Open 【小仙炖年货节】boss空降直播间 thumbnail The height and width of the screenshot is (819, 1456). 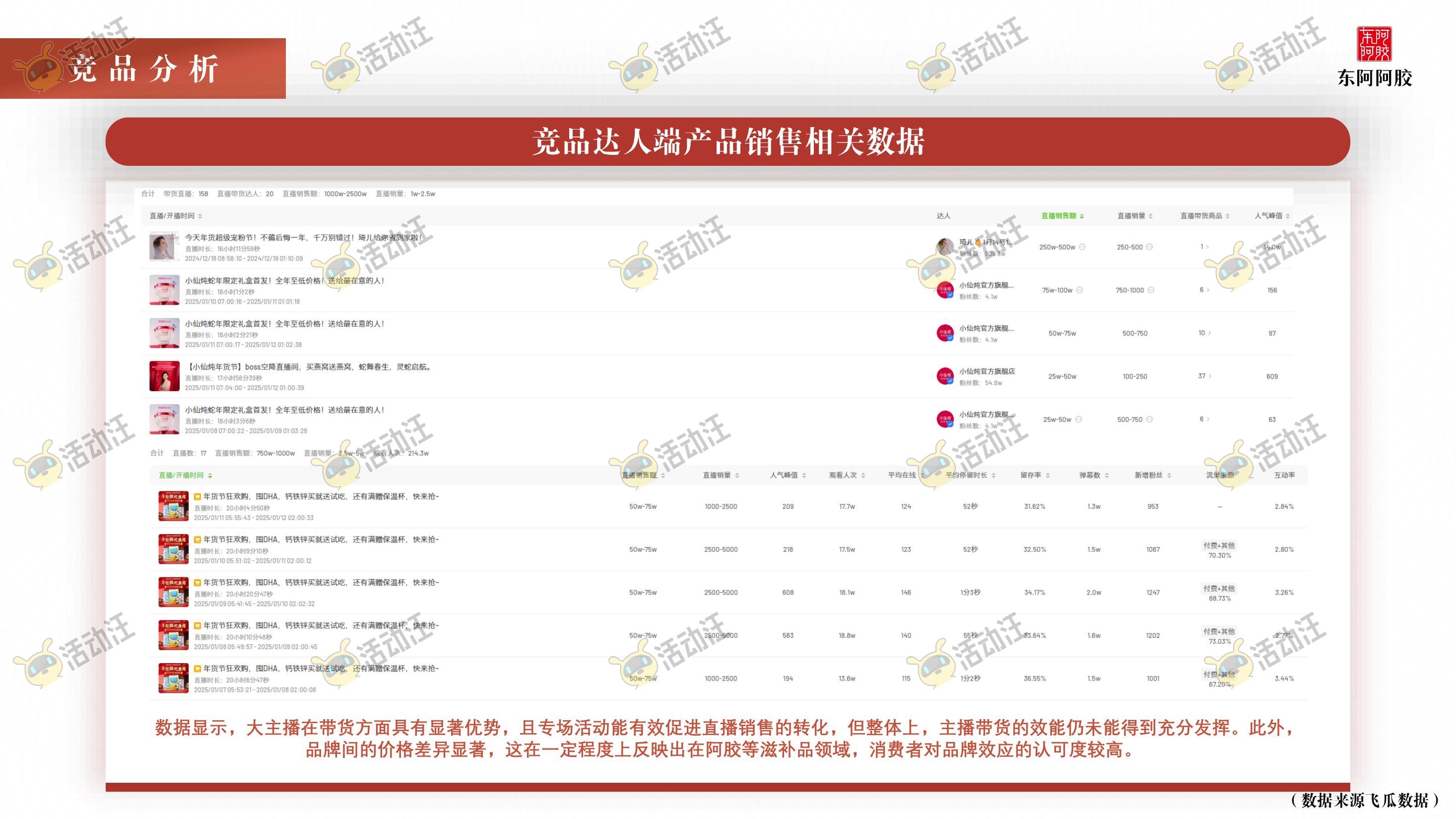[x=164, y=376]
